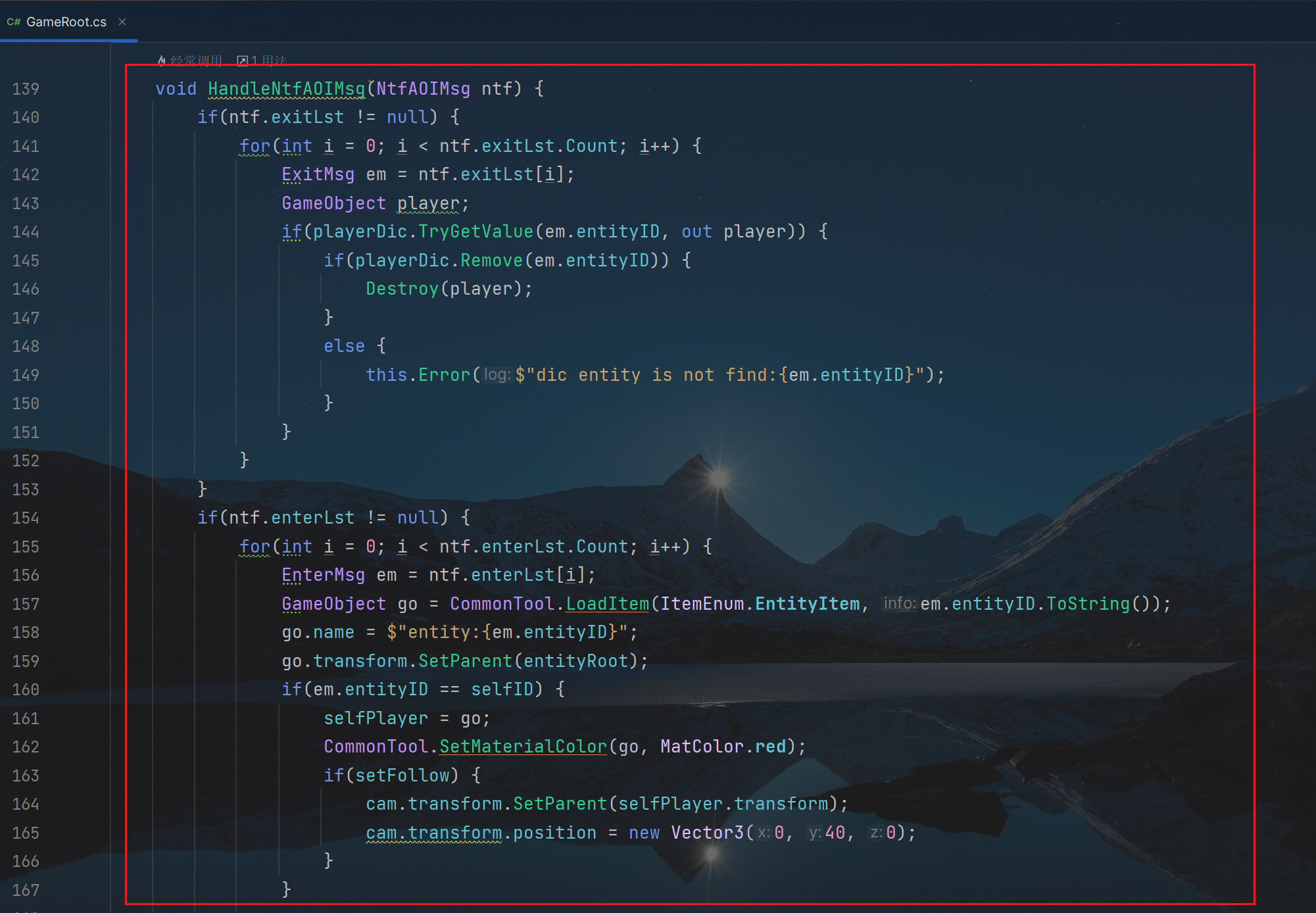This screenshot has width=1316, height=913.
Task: Click line number 139 in the gutter
Action: pos(26,89)
